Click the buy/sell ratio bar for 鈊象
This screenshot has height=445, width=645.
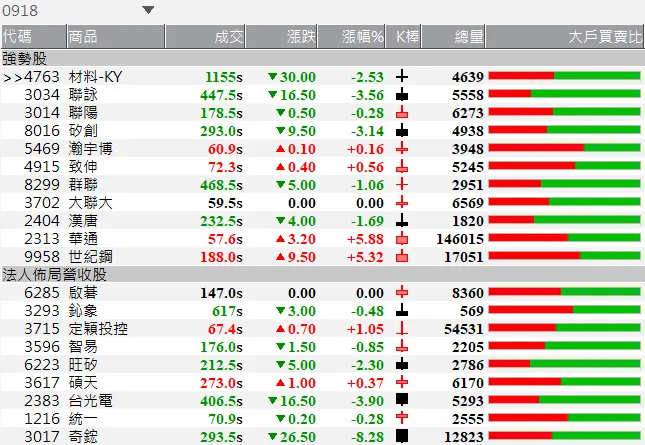coord(564,310)
